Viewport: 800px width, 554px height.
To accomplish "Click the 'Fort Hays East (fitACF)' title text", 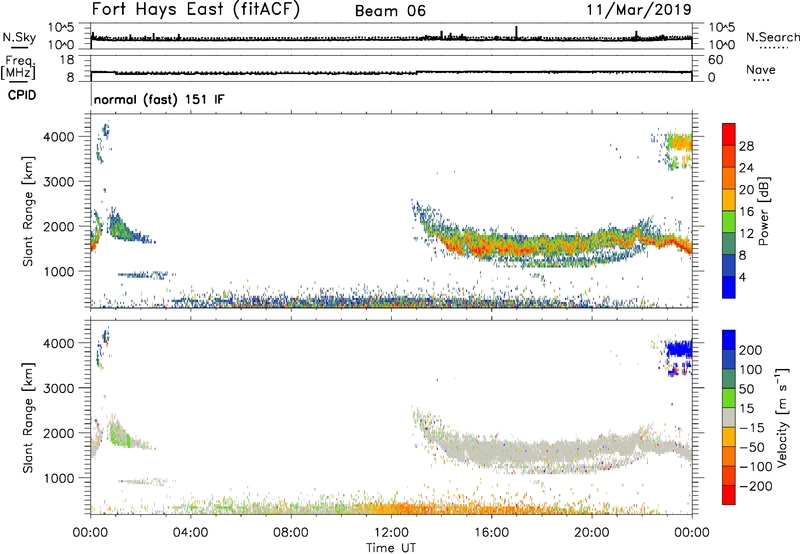I will pyautogui.click(x=196, y=10).
